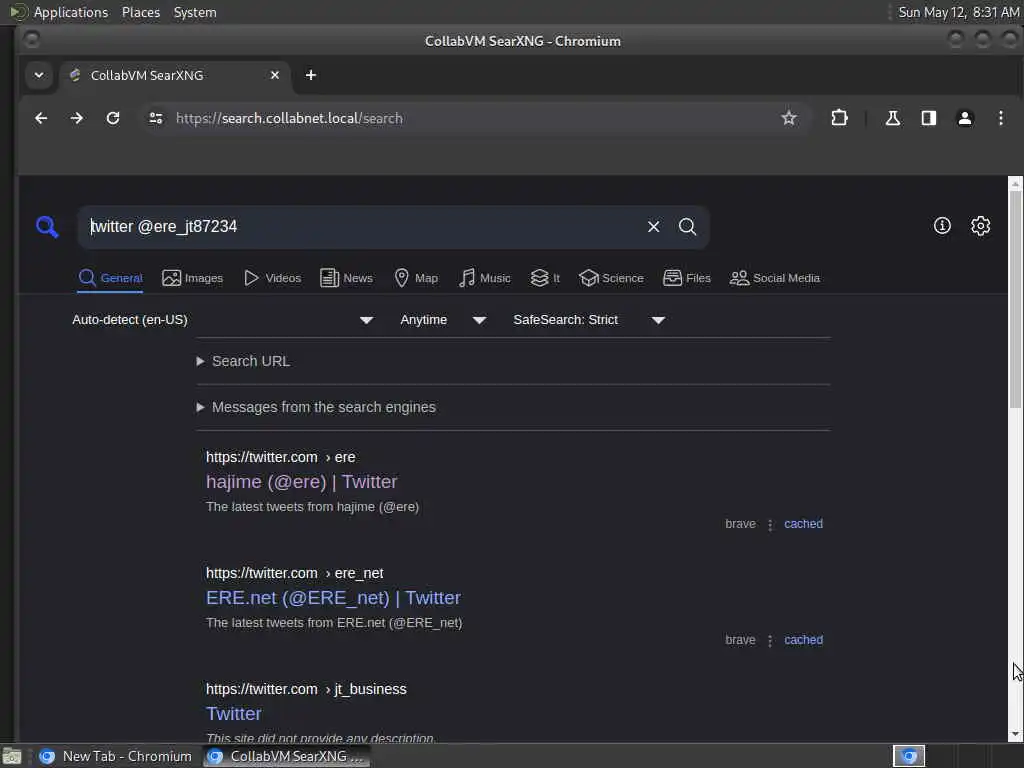
Task: Click hajime result URL https://twitter.com › ere
Action: (x=281, y=457)
